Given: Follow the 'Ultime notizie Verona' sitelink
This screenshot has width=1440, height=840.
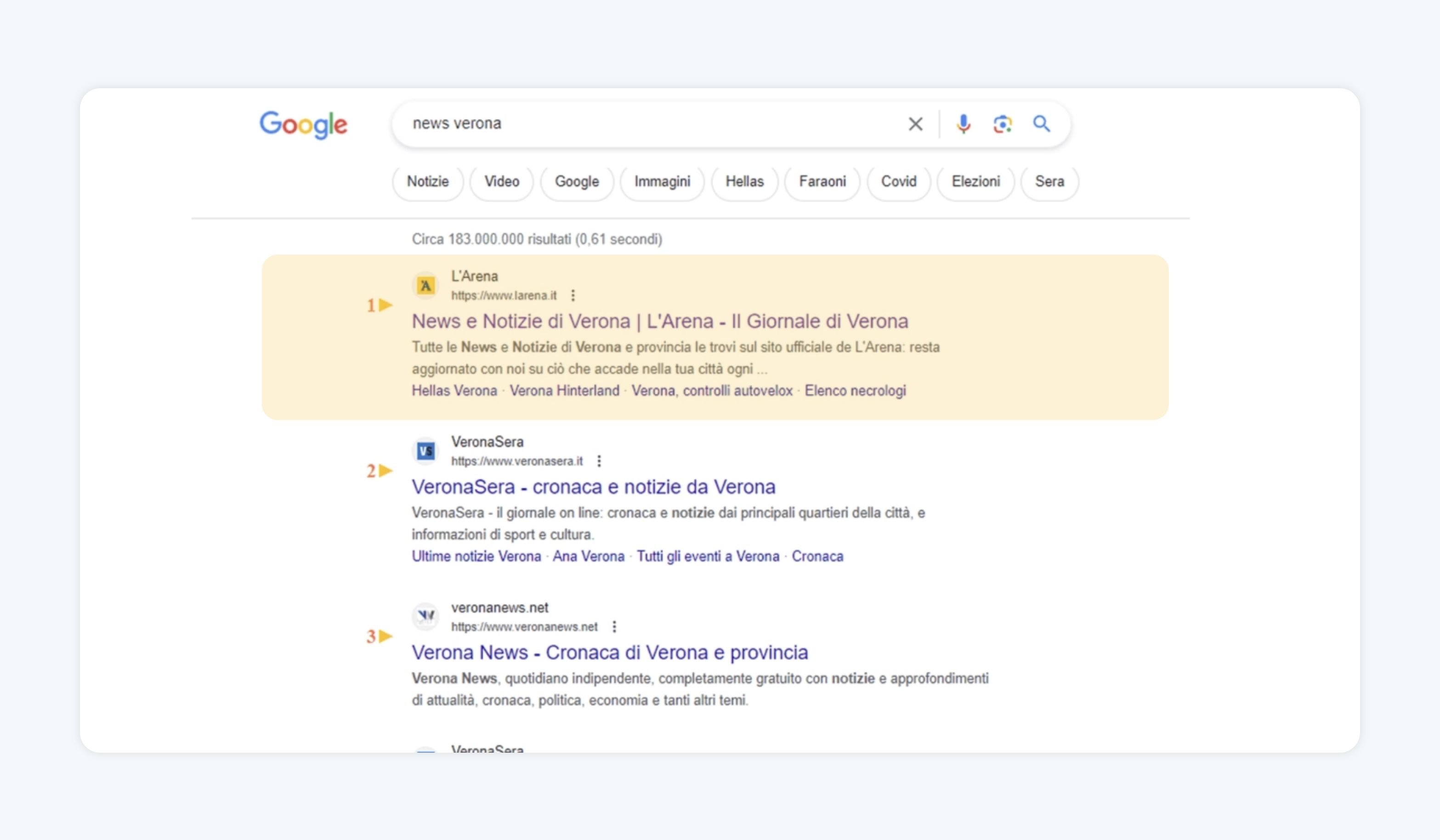Looking at the screenshot, I should pos(476,556).
